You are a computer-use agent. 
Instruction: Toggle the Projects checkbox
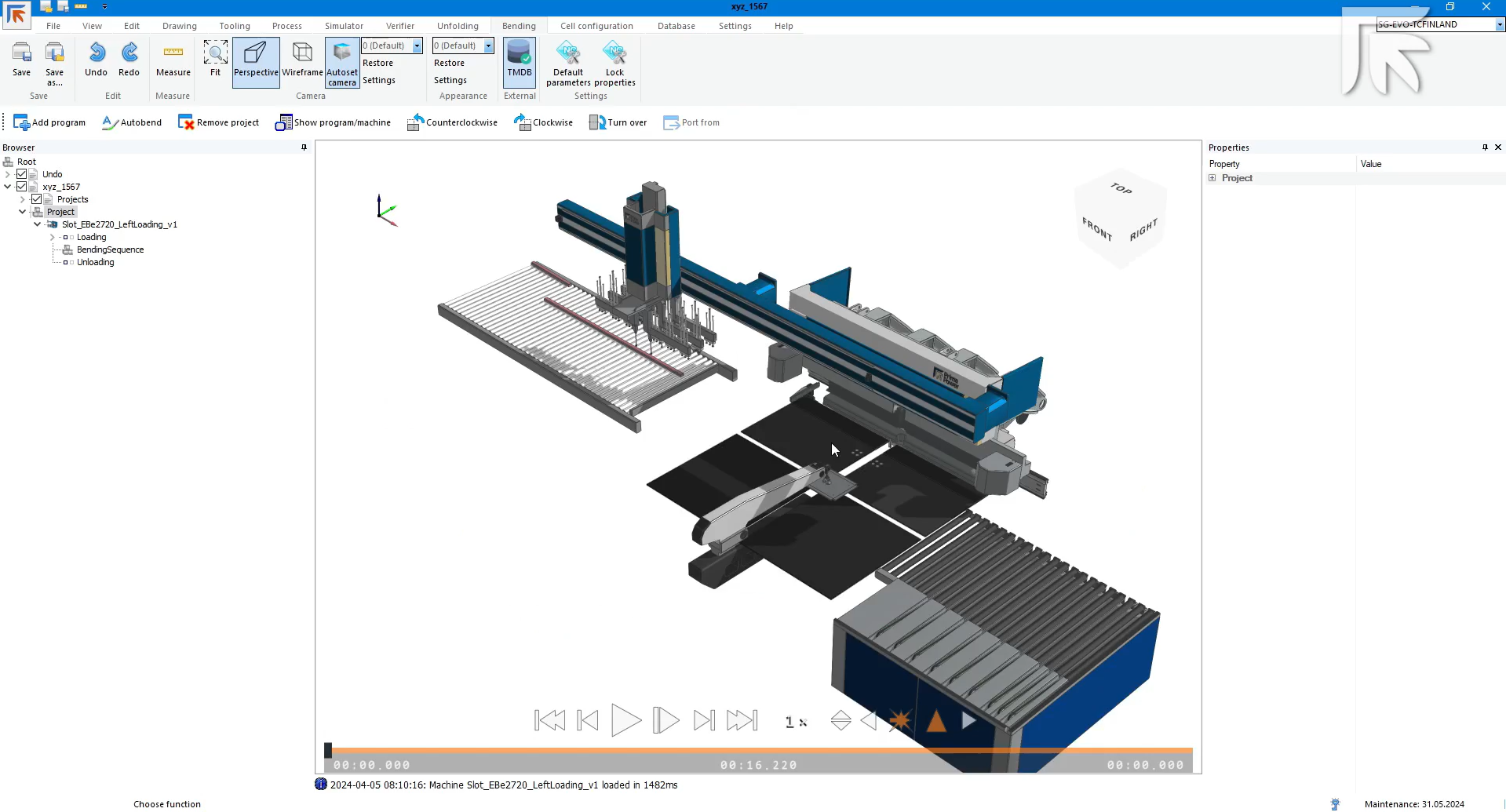point(36,199)
